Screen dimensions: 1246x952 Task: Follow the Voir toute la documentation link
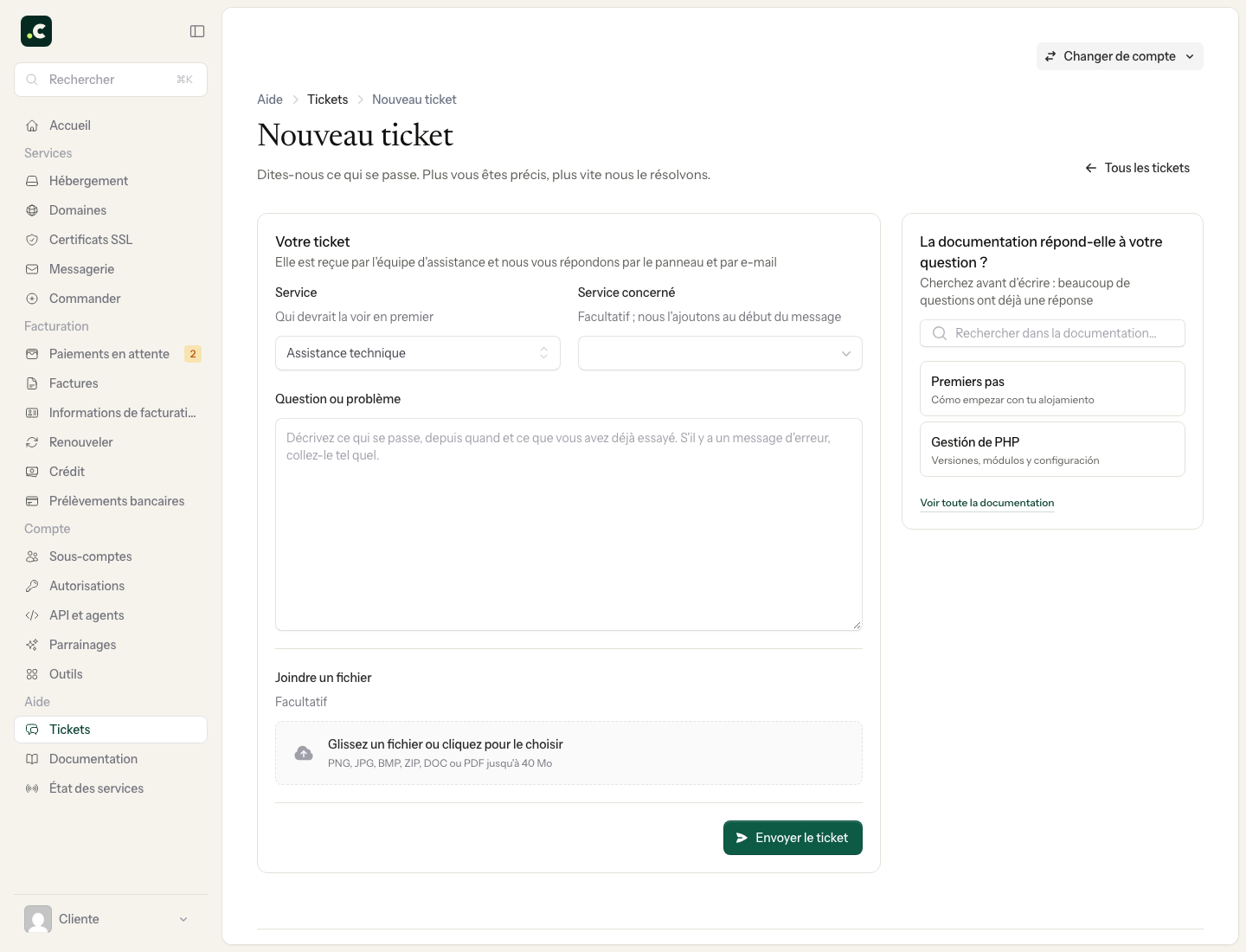pos(987,503)
